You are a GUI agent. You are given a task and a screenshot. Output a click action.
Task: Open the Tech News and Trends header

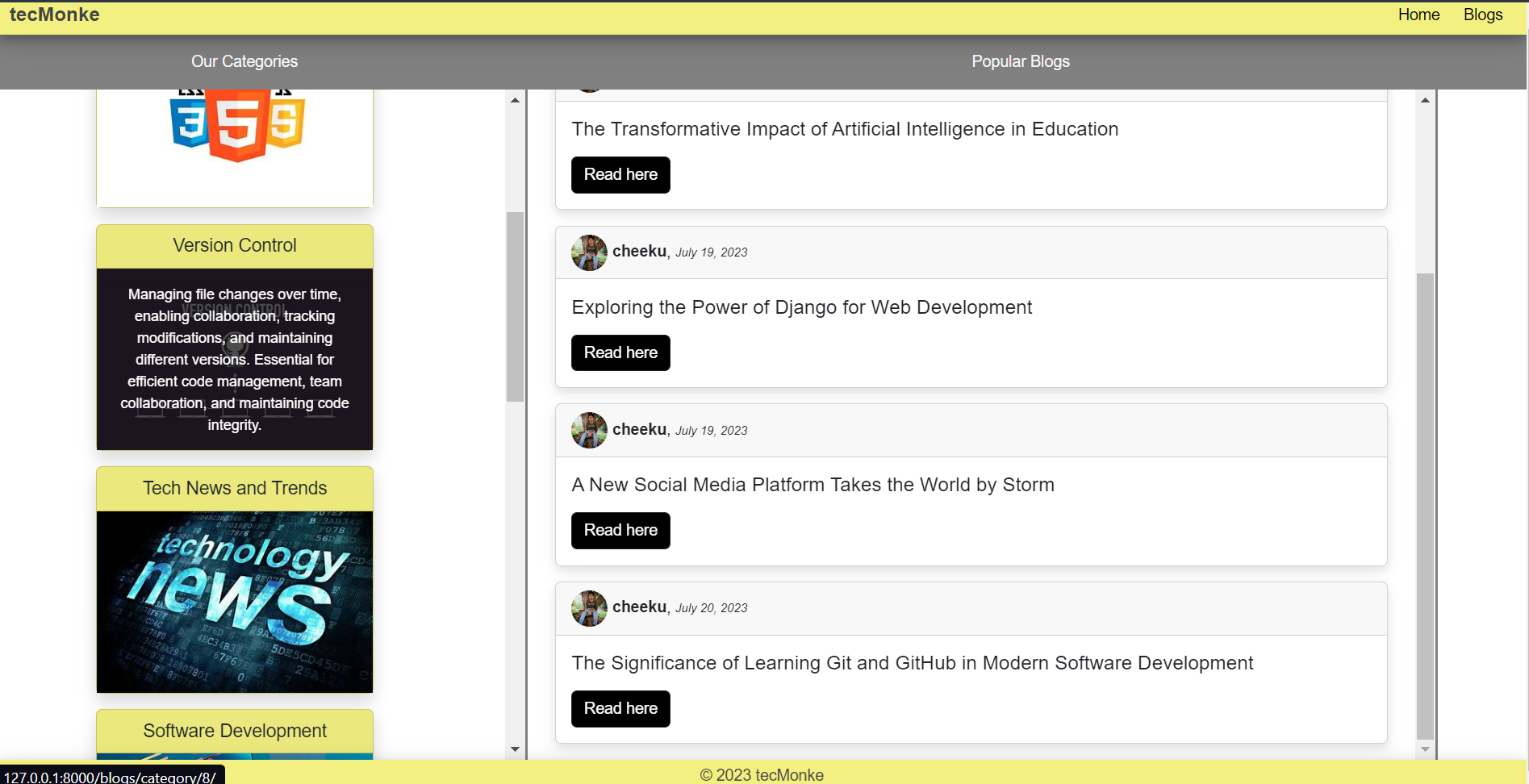235,488
